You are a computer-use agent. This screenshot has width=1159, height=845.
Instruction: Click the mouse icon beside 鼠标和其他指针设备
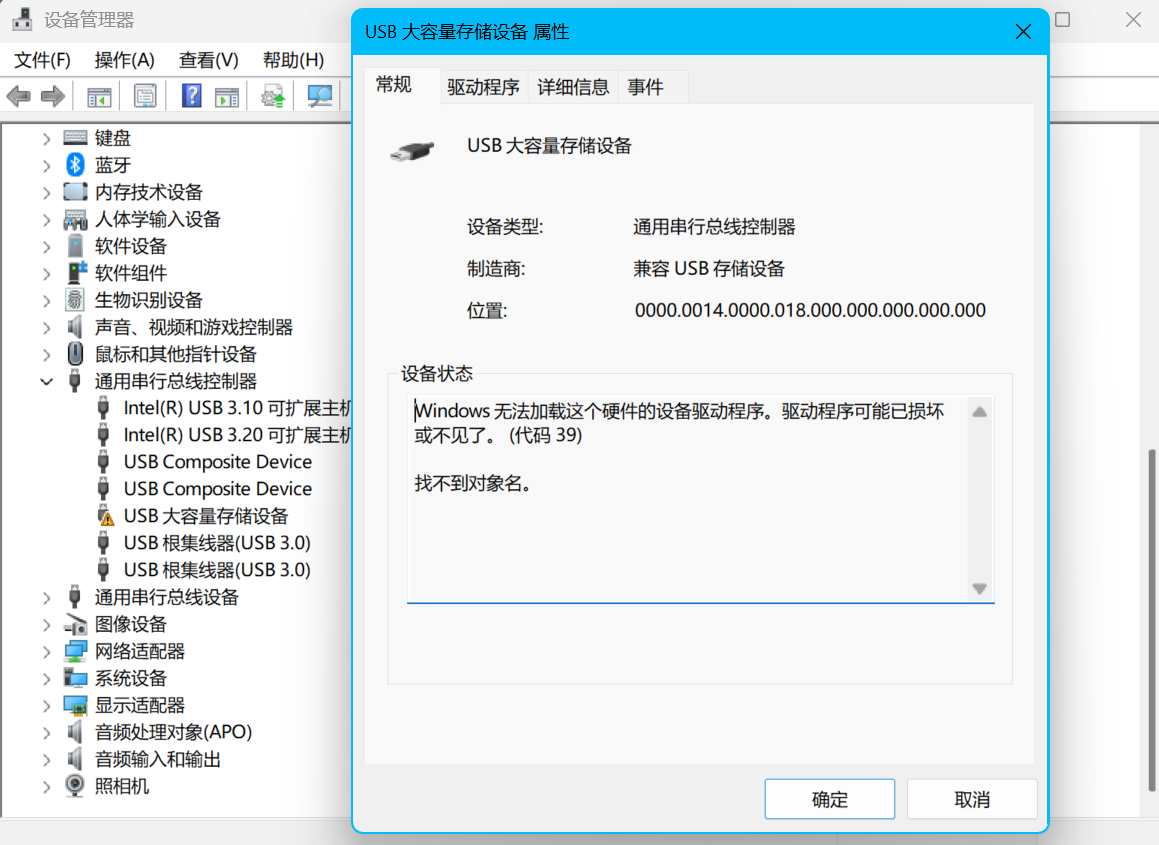pyautogui.click(x=75, y=353)
